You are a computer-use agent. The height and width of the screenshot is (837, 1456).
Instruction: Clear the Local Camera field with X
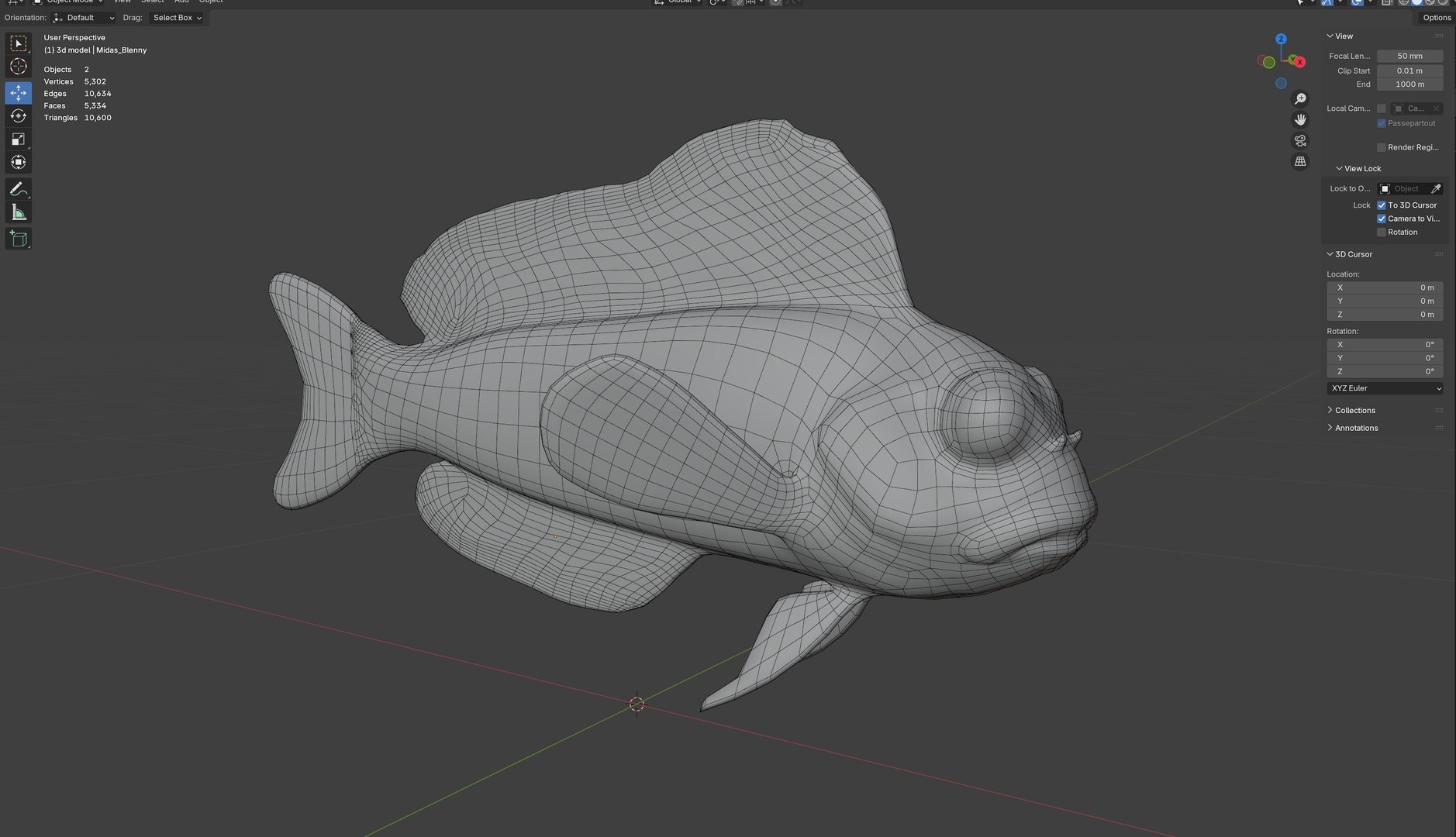click(1436, 108)
